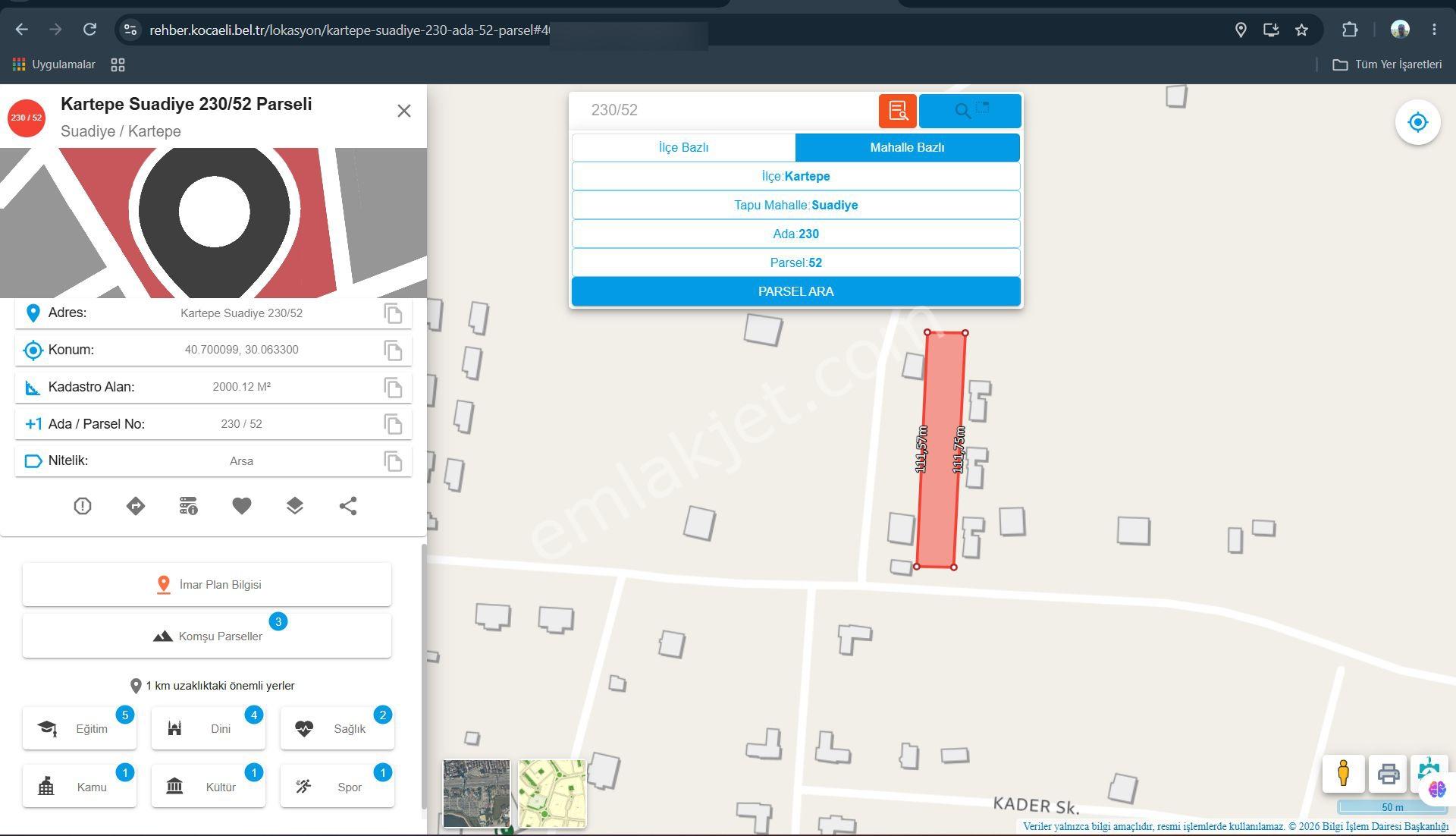This screenshot has height=836, width=1456.
Task: Switch to satellite imagery thumbnail
Action: point(476,794)
